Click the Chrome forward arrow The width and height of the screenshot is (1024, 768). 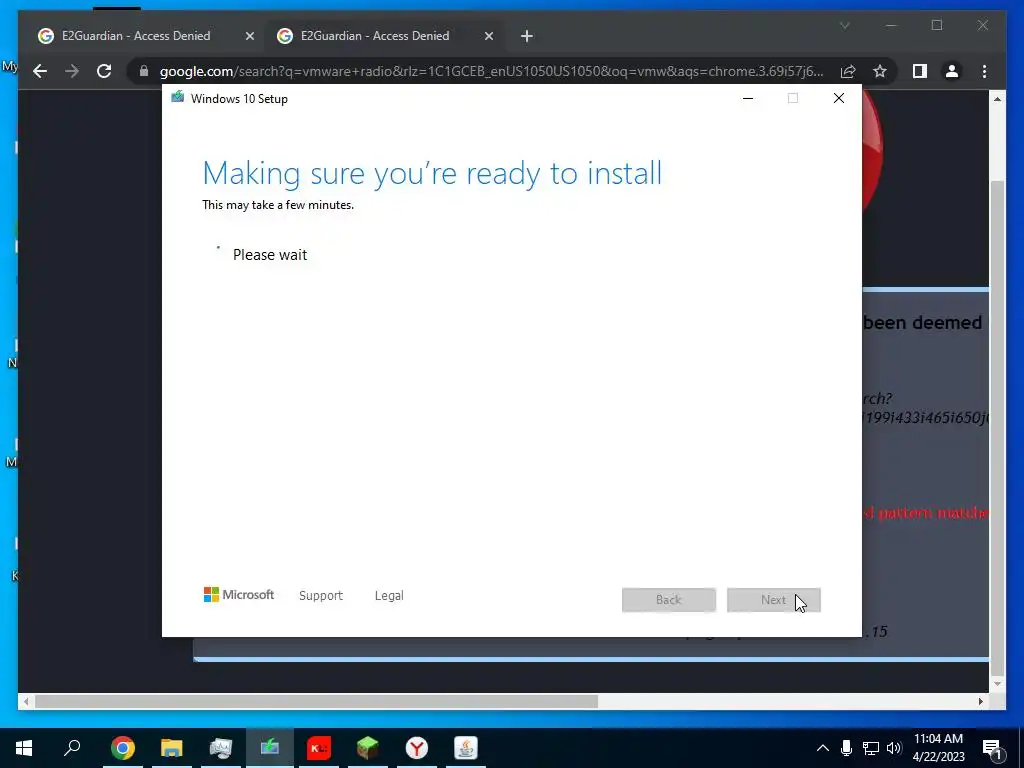pos(72,71)
